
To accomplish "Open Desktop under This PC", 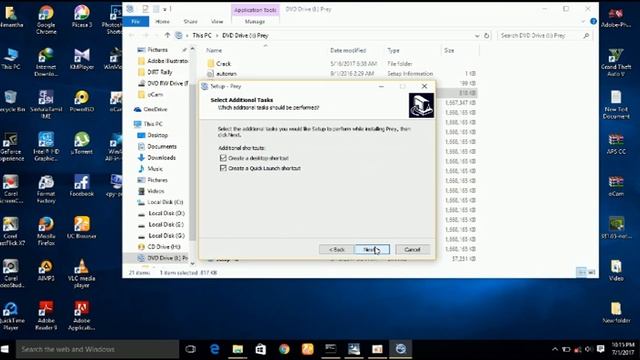I will point(153,135).
